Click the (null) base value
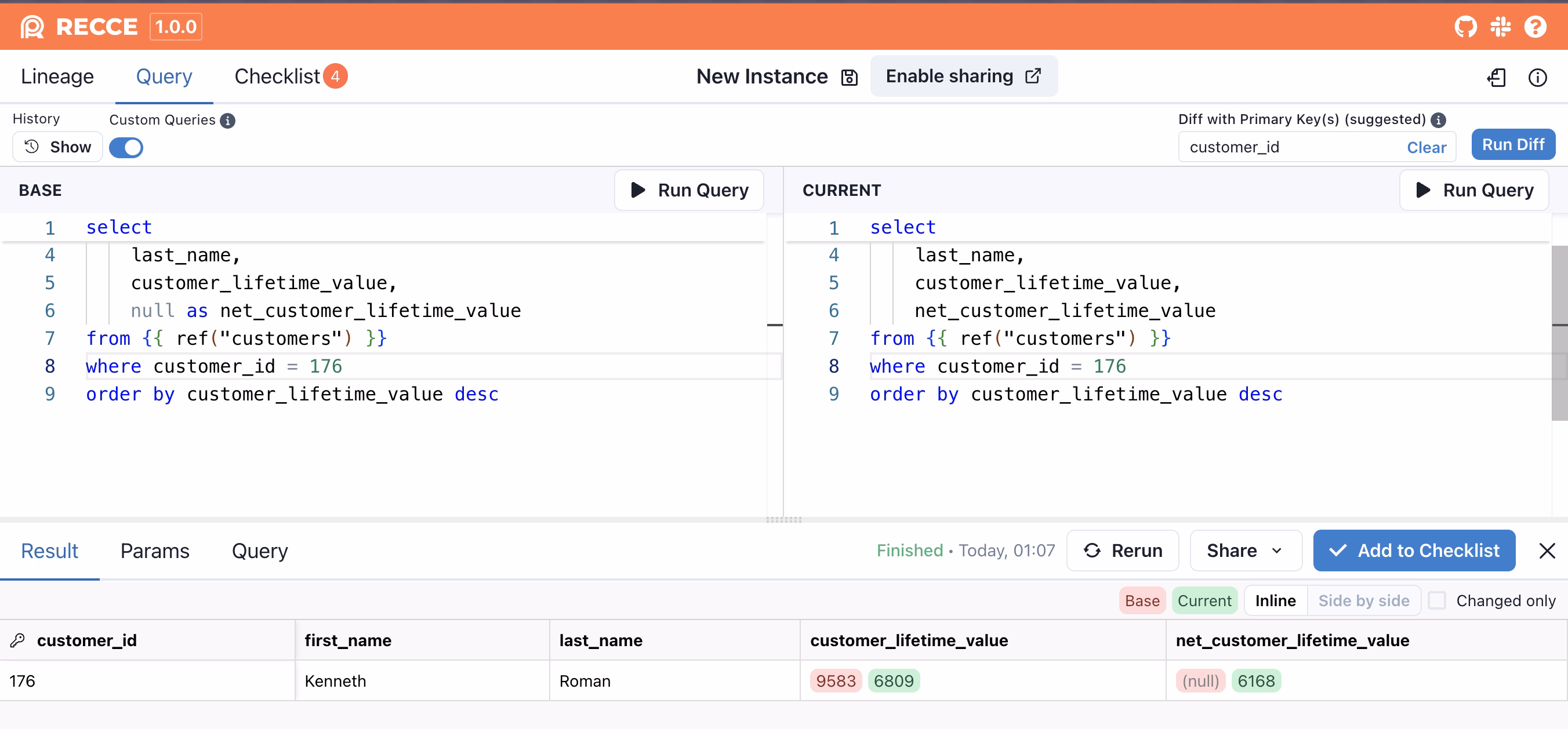 click(x=1200, y=681)
